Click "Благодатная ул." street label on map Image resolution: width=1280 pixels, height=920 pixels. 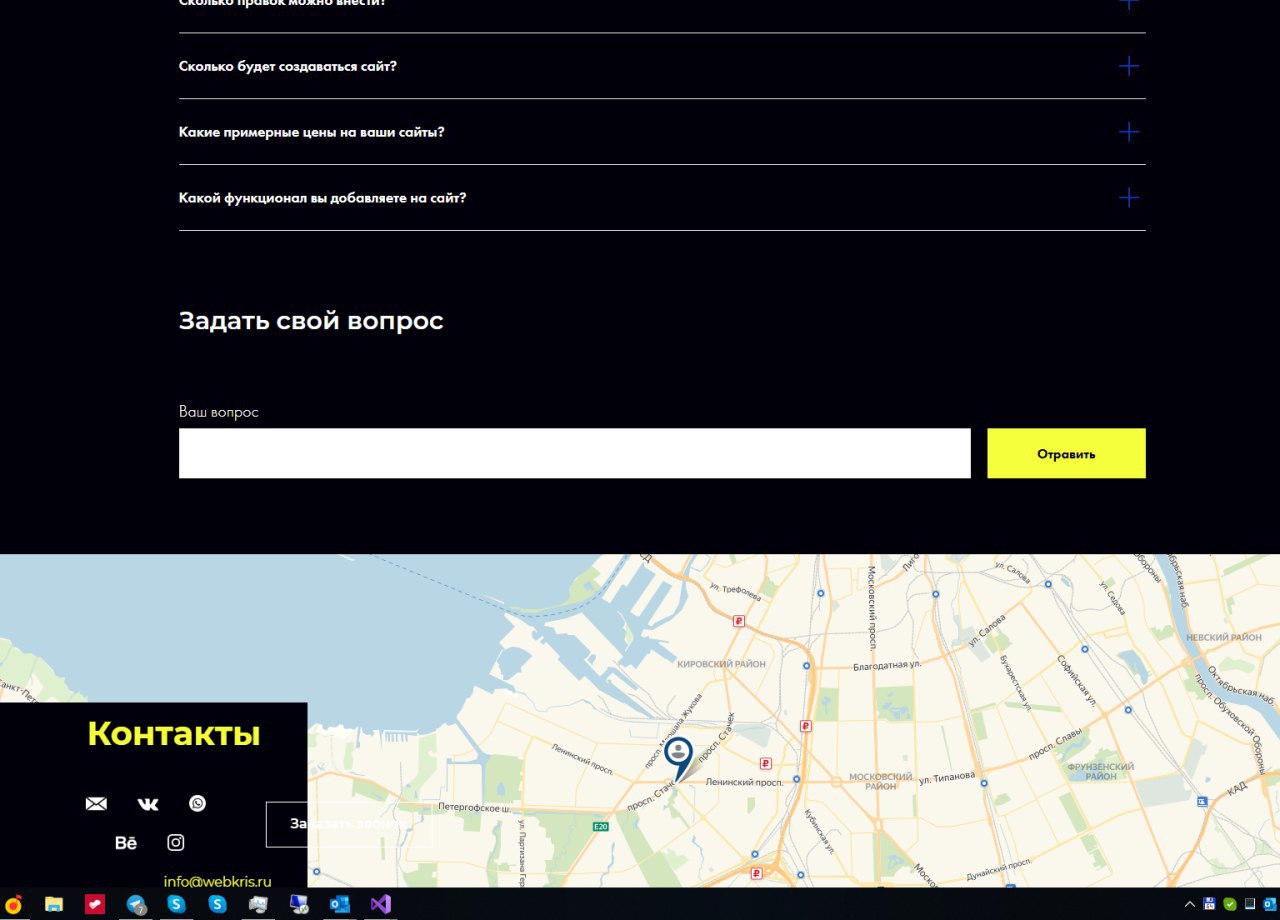887,664
